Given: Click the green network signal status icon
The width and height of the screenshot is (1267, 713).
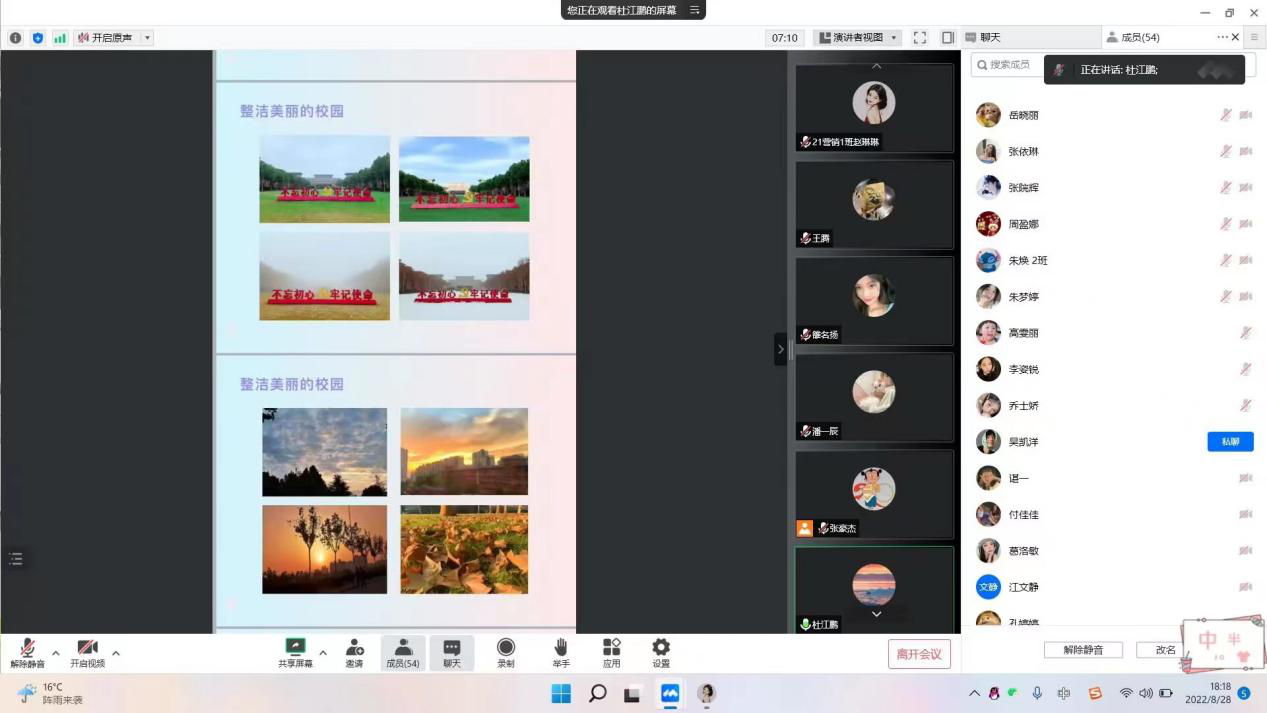Looking at the screenshot, I should click(60, 38).
